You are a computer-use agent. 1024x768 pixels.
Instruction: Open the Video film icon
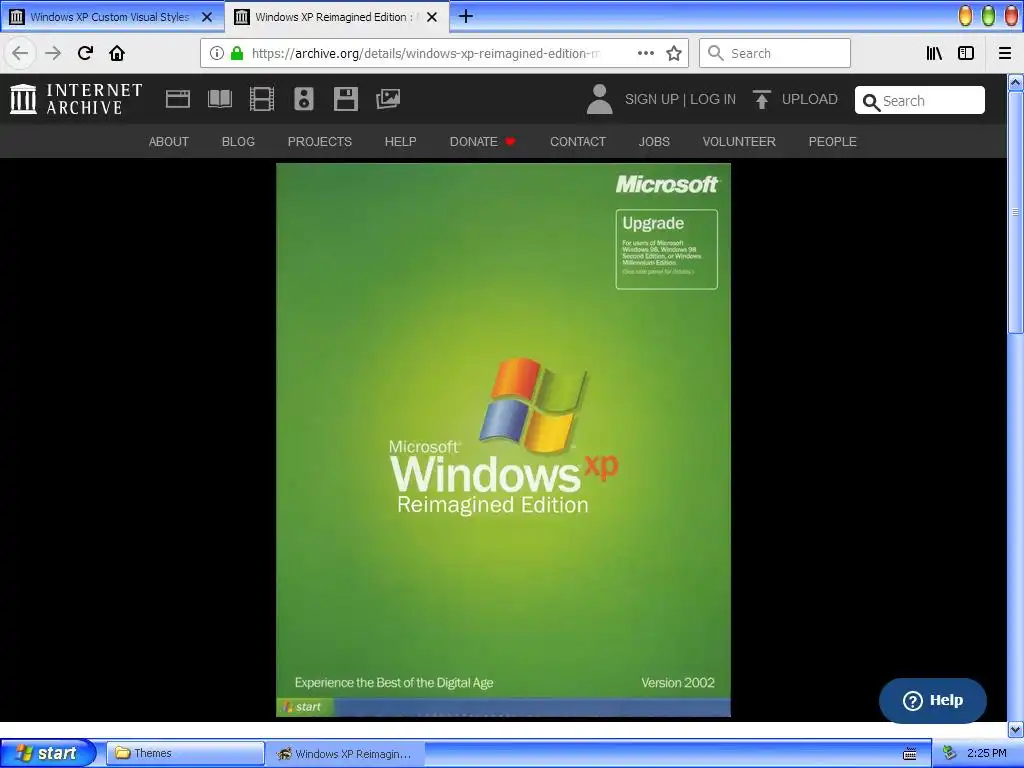[262, 99]
